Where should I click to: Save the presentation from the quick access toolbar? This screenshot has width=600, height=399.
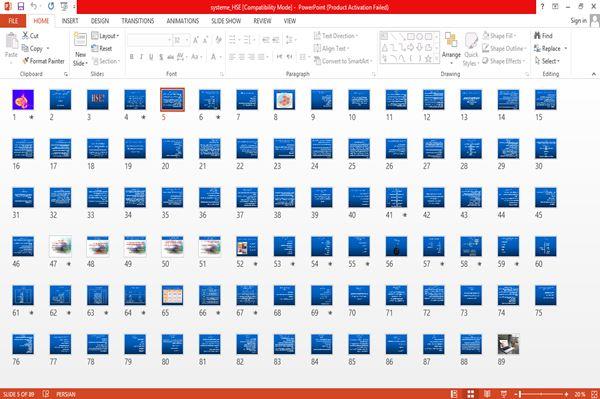click(x=21, y=6)
